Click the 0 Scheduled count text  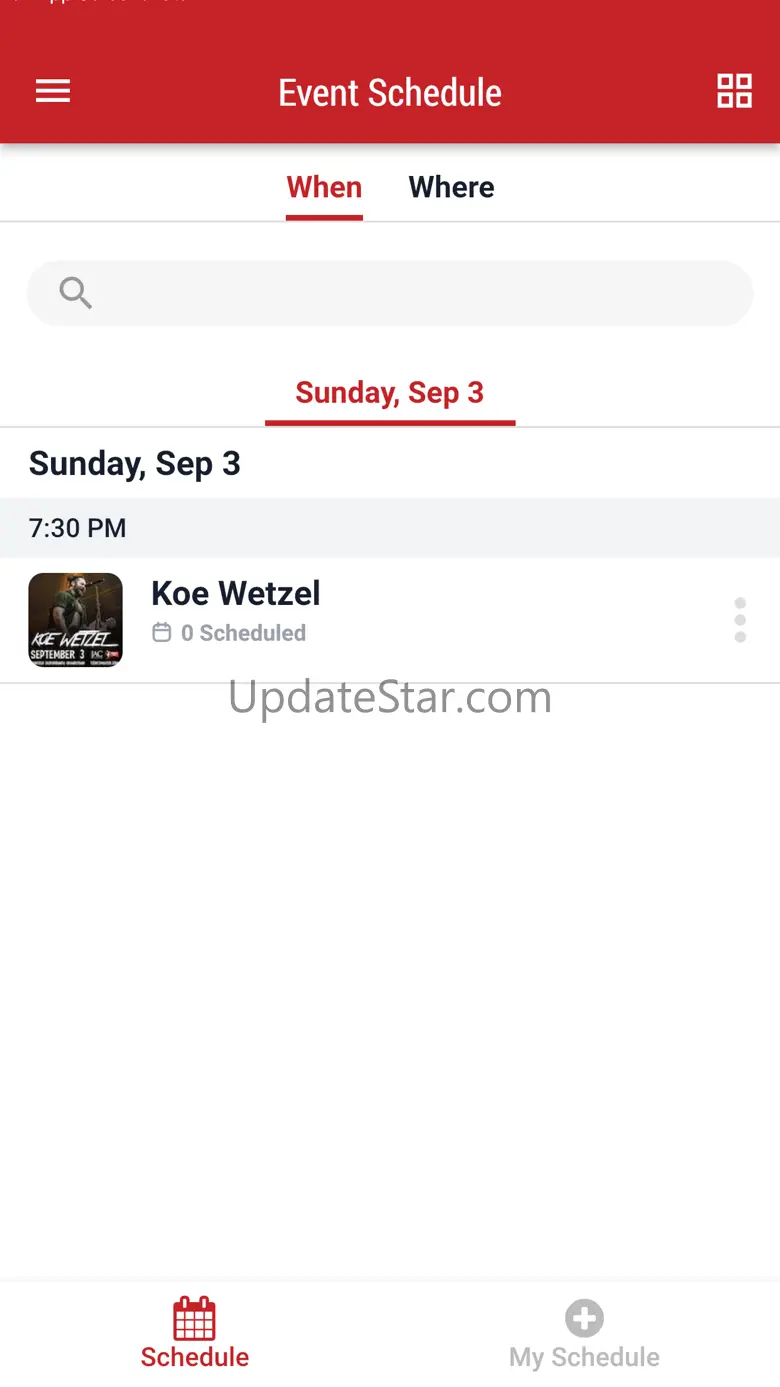pos(243,633)
